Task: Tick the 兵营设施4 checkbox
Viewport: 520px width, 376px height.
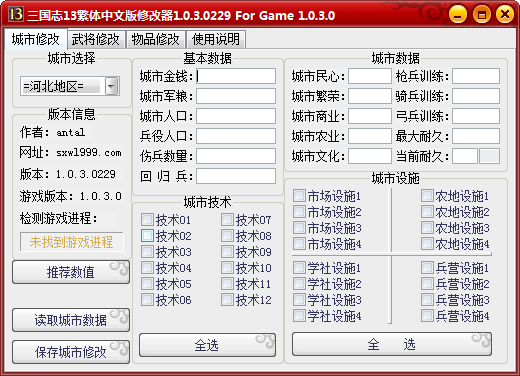Action: 427,315
